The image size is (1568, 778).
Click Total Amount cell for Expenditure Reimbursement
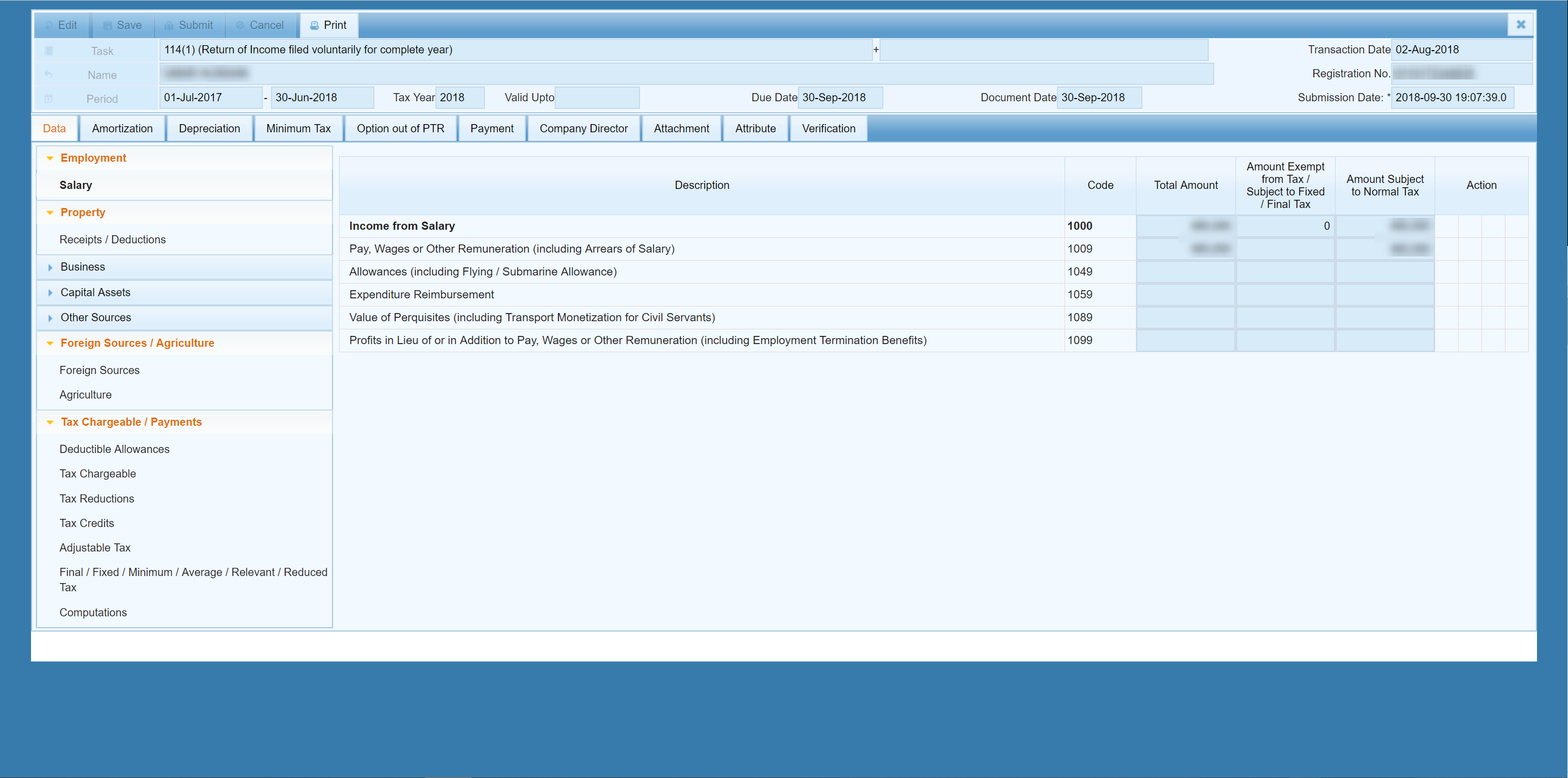coord(1186,295)
